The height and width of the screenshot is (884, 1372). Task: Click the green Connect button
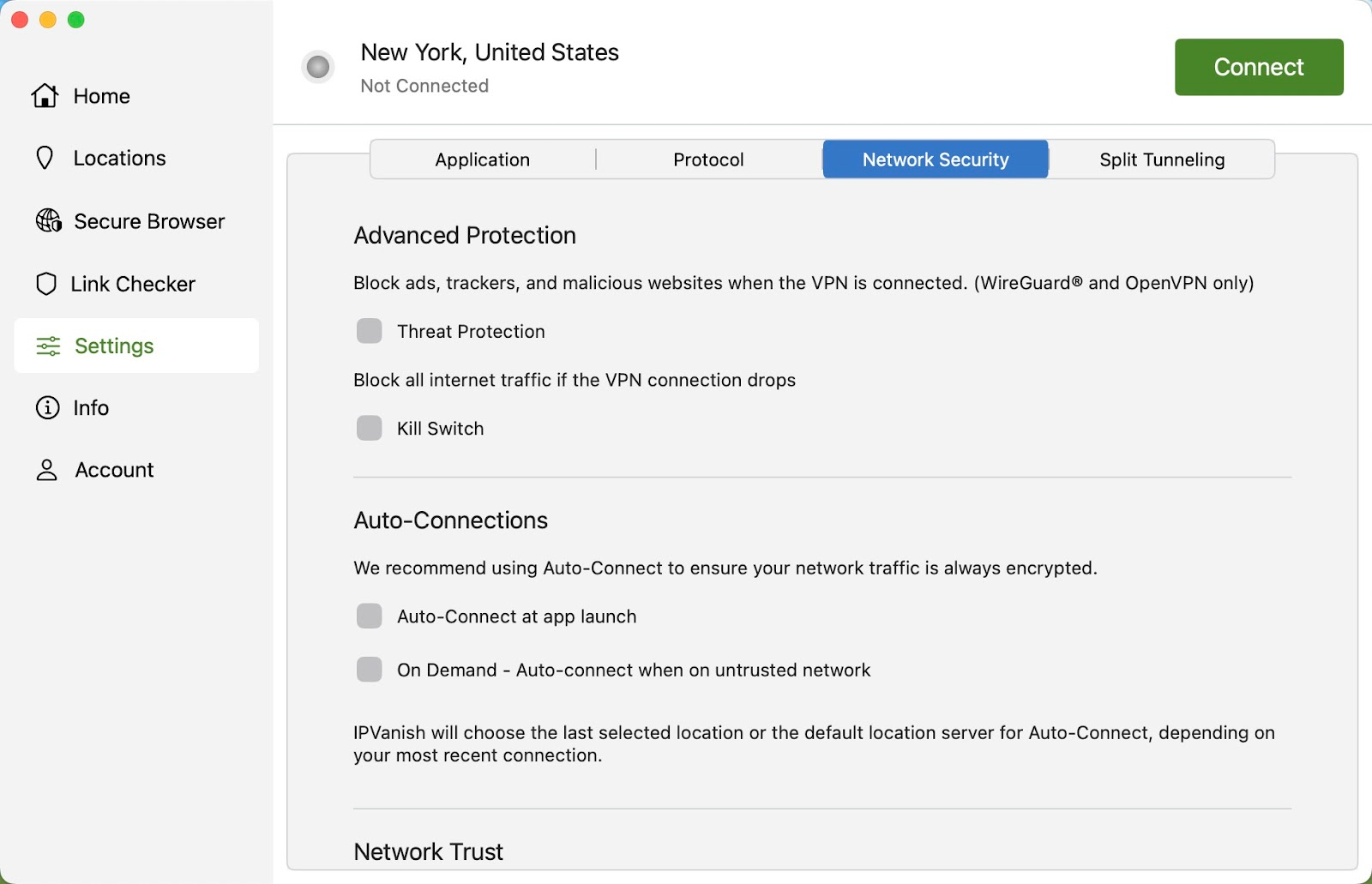point(1259,67)
